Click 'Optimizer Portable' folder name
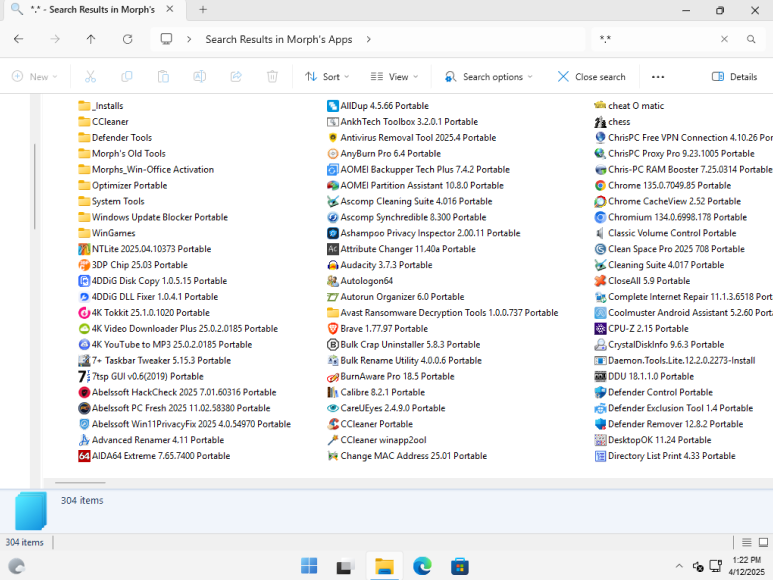This screenshot has width=773, height=580. pyautogui.click(x=130, y=185)
